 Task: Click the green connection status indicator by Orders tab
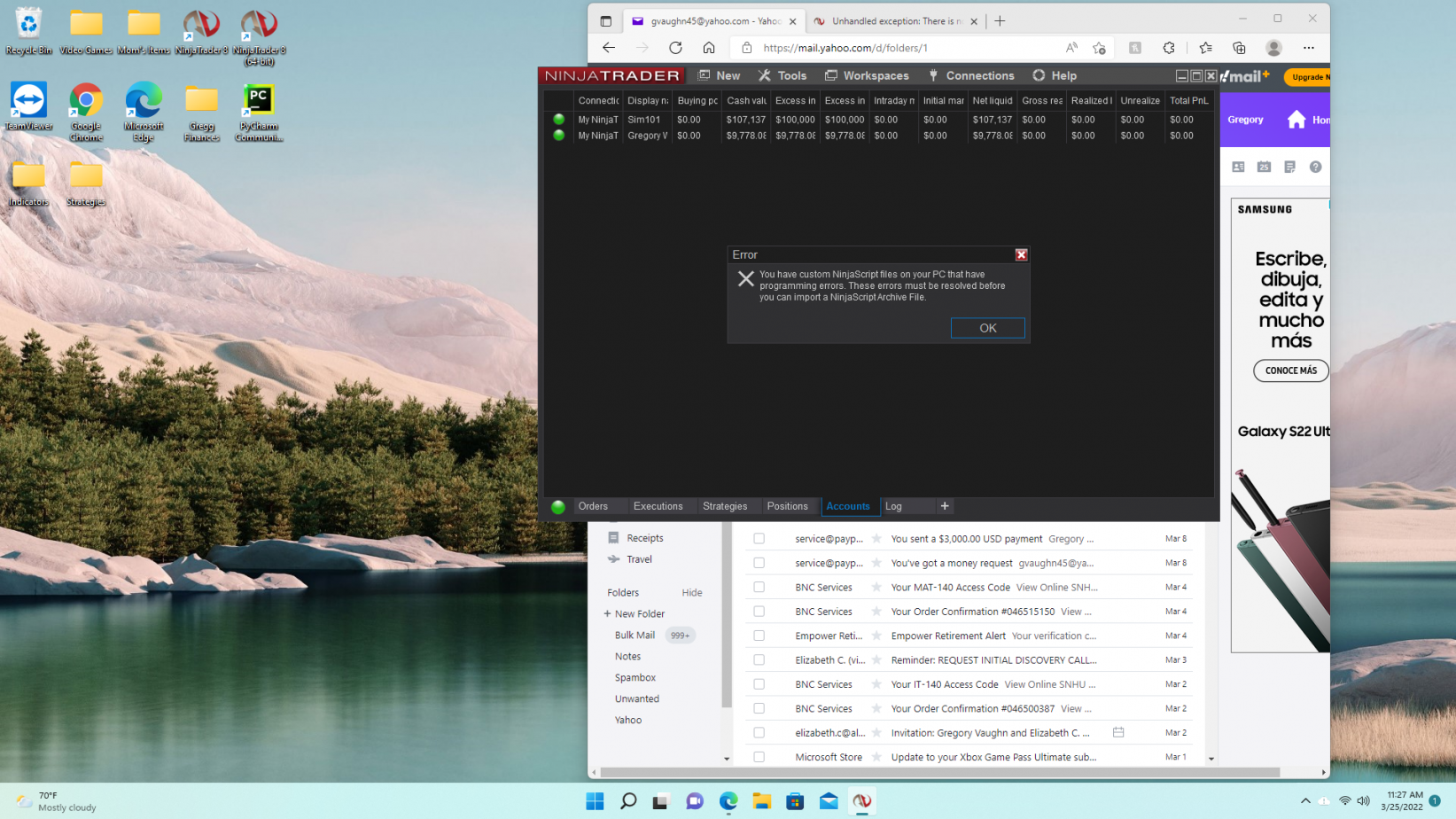click(558, 507)
